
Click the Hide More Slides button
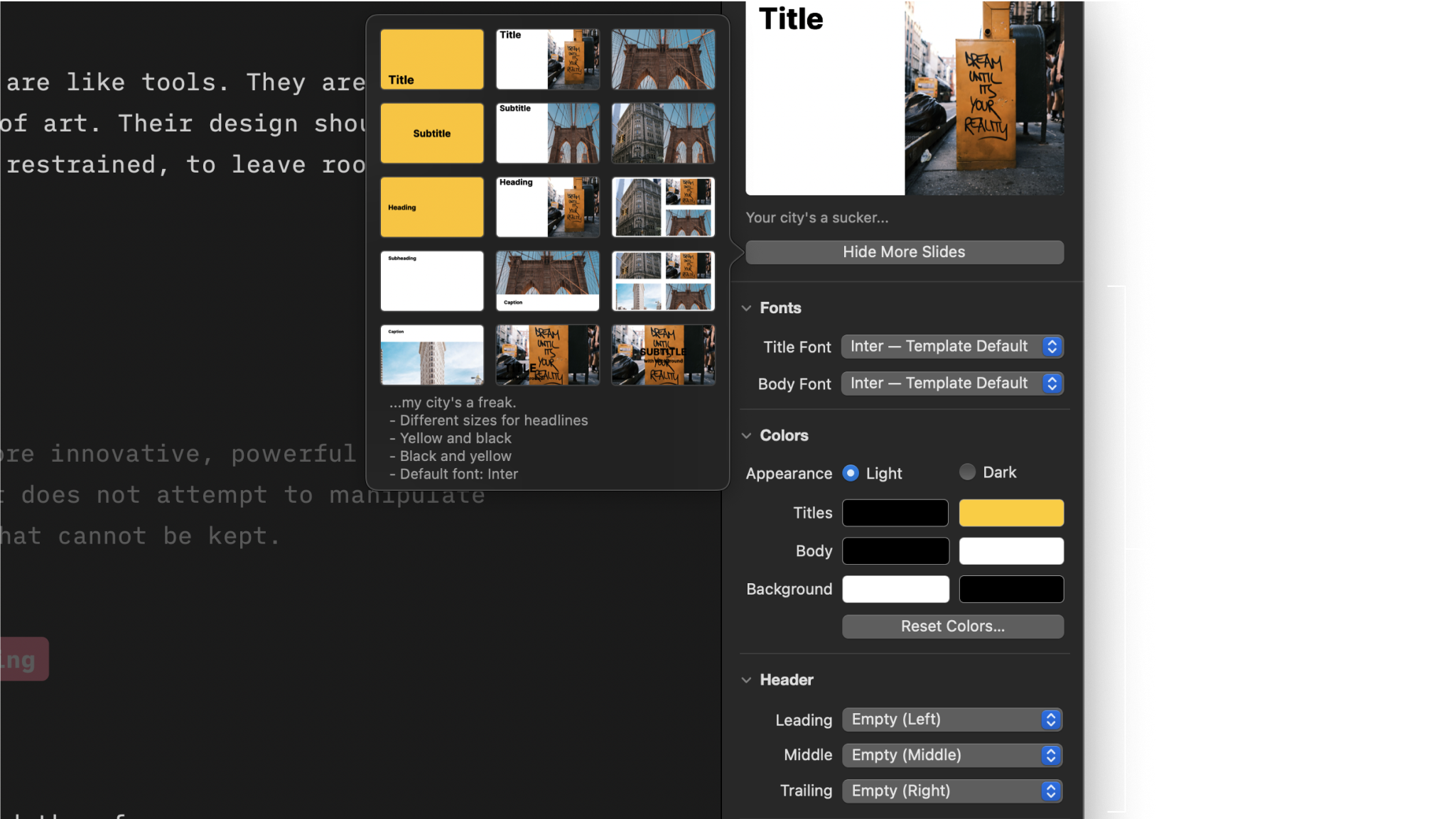pyautogui.click(x=904, y=251)
